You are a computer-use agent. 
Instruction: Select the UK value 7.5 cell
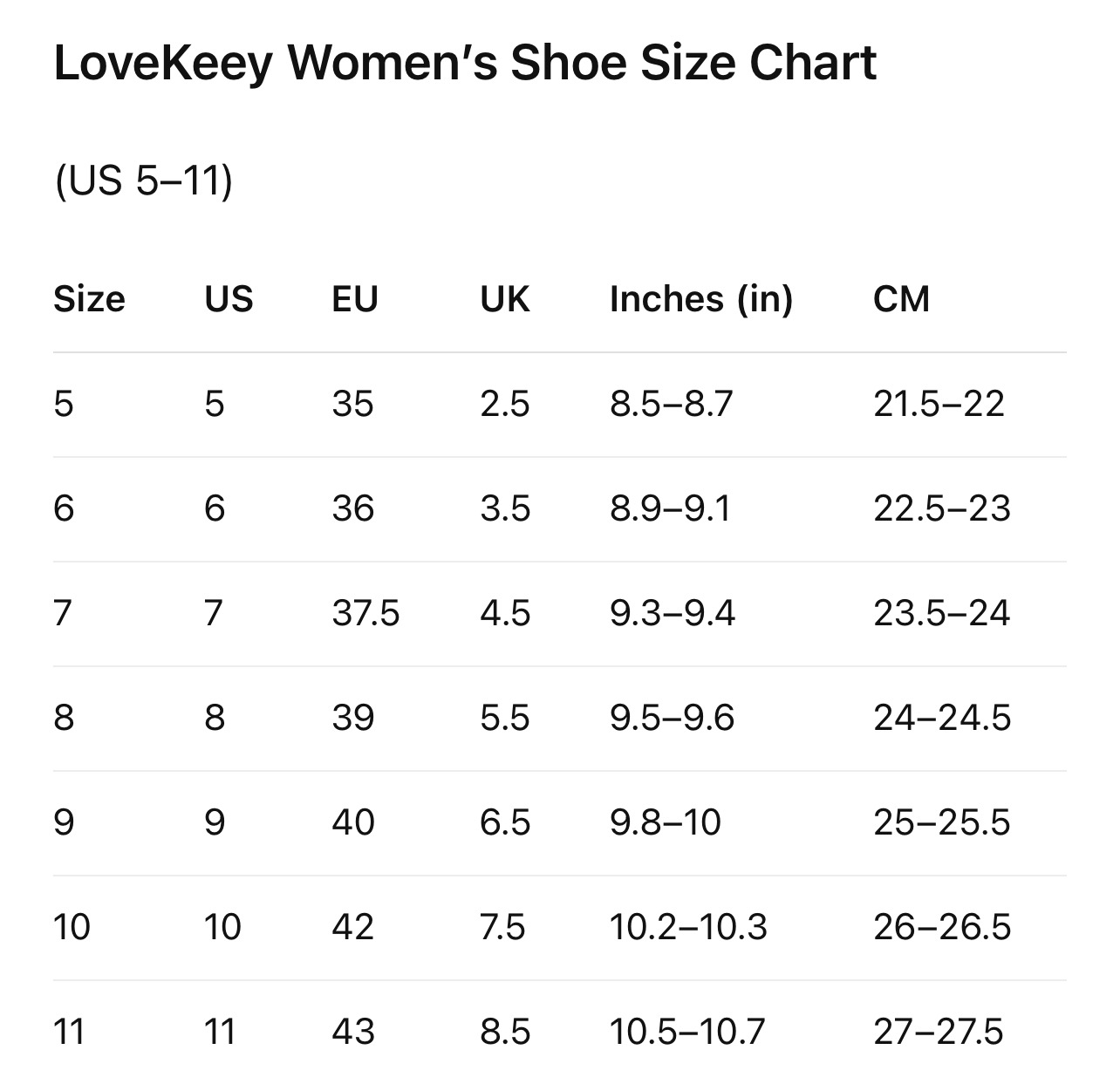502,927
